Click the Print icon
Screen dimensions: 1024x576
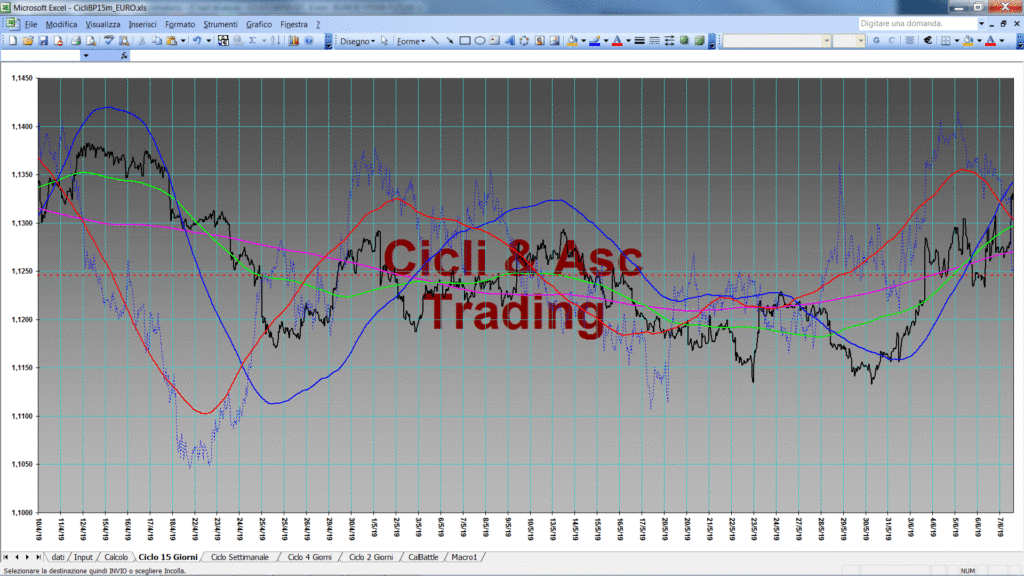point(76,41)
